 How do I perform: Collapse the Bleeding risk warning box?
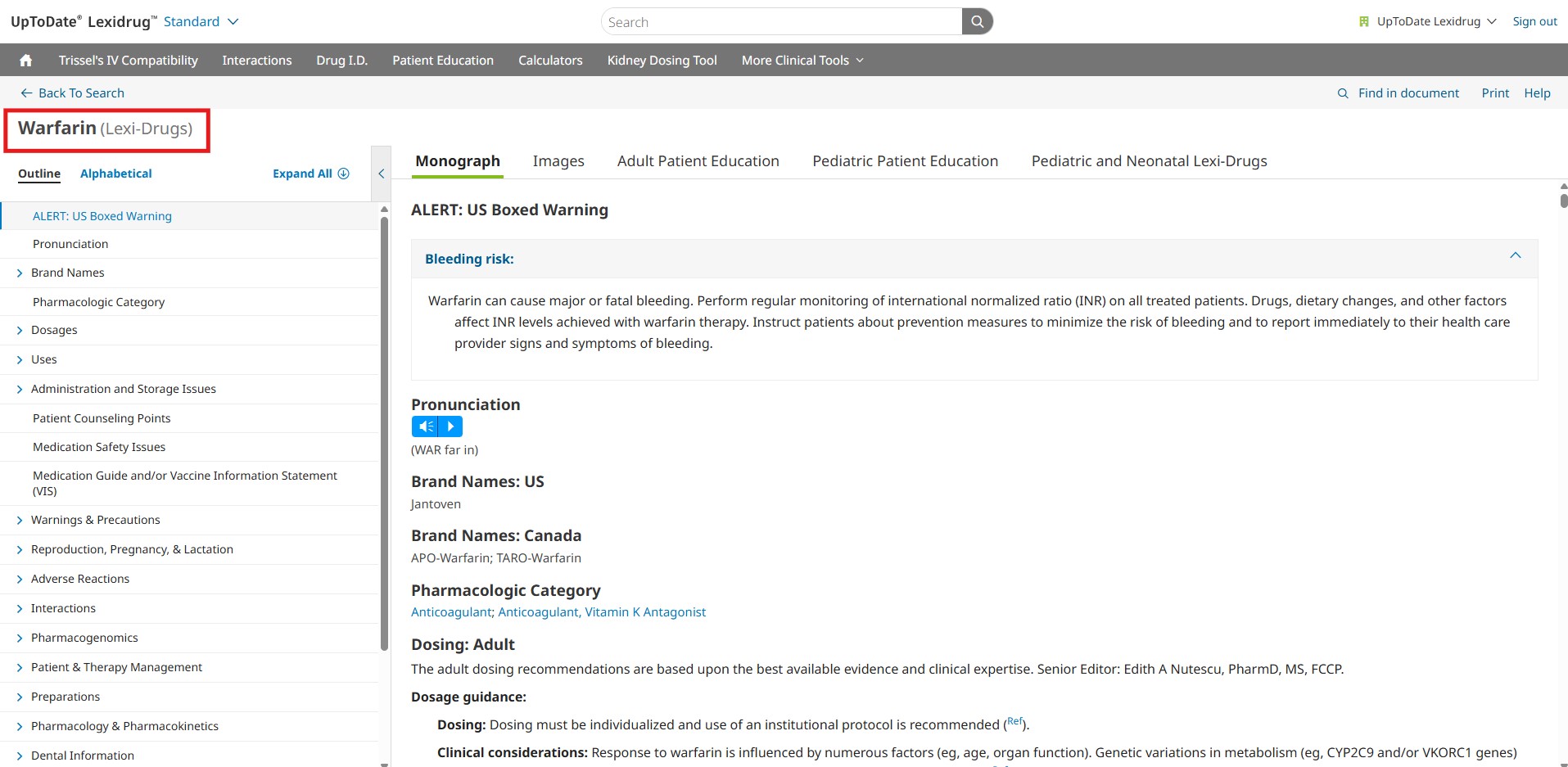point(1515,256)
